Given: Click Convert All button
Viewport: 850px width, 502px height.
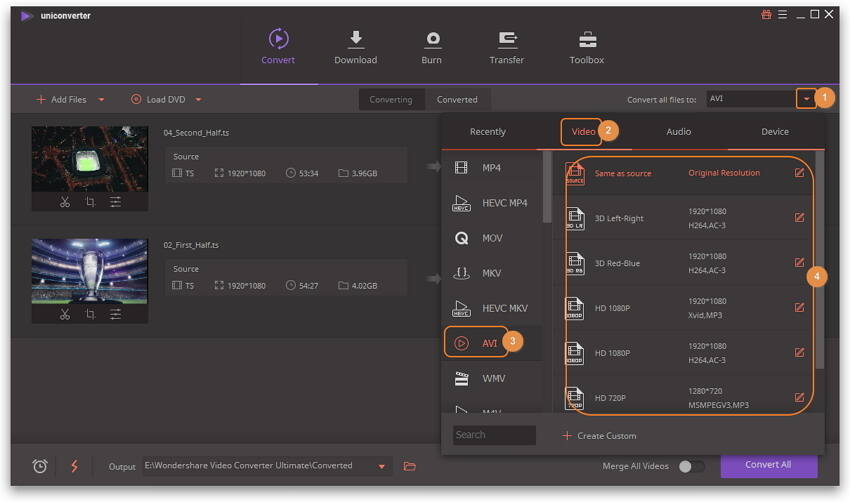Looking at the screenshot, I should pyautogui.click(x=769, y=465).
